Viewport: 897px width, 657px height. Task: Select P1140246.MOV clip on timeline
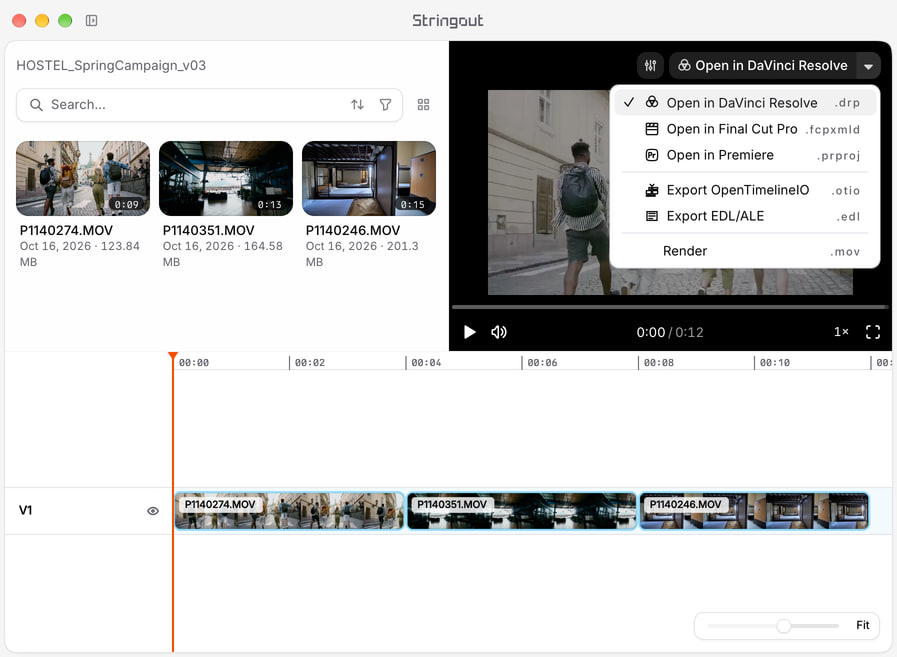pos(754,510)
